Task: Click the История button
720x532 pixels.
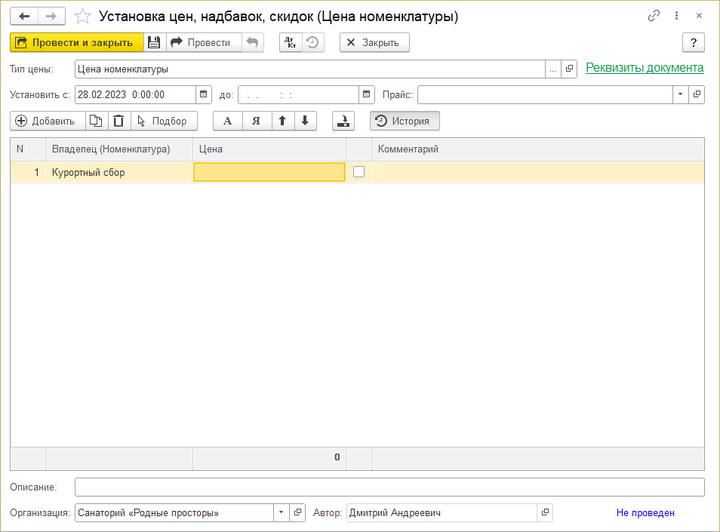Action: point(404,121)
